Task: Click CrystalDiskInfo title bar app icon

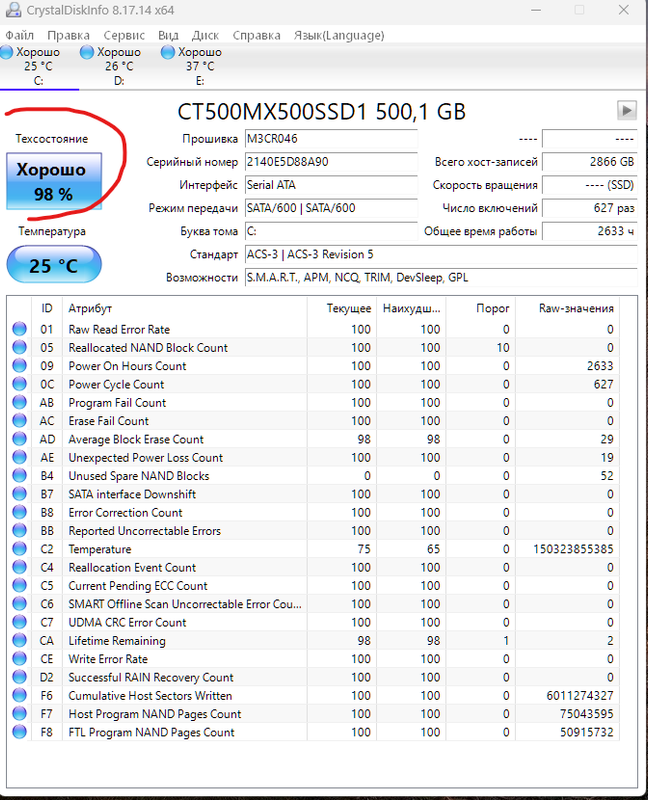Action: coord(14,9)
